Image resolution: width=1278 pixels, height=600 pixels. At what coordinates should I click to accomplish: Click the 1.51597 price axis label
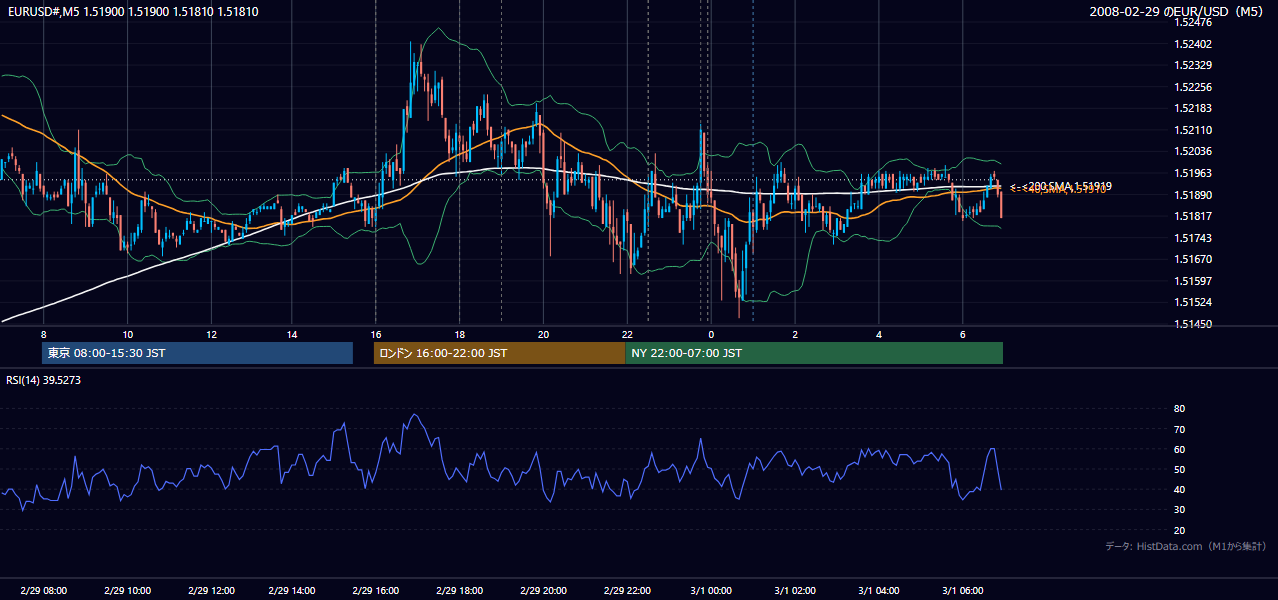tap(1193, 281)
